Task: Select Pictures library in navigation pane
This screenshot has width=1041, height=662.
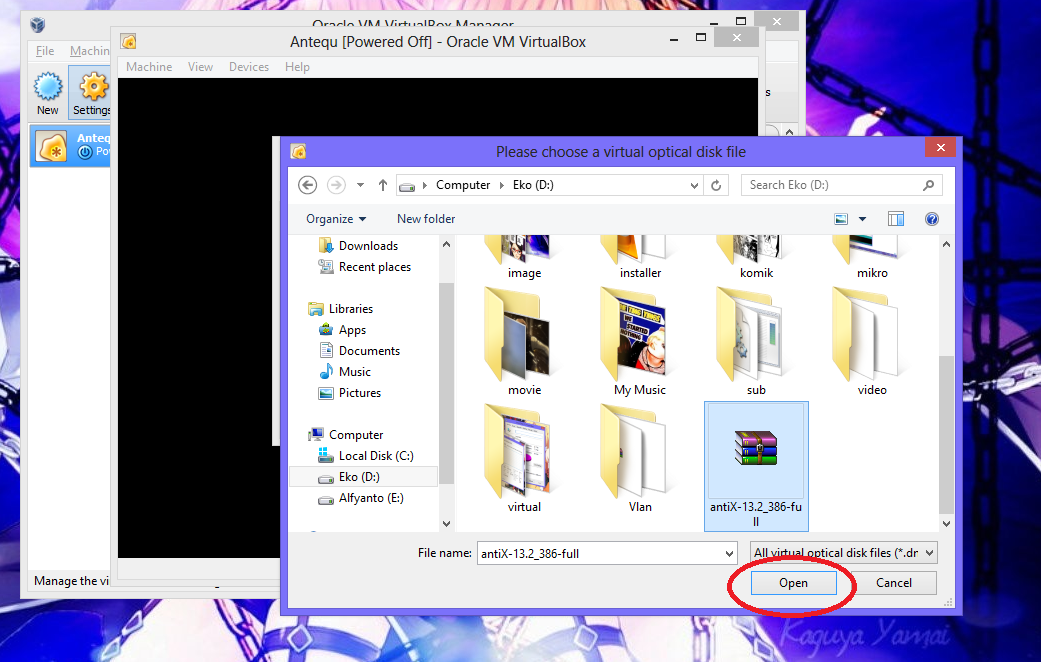Action: coord(359,393)
